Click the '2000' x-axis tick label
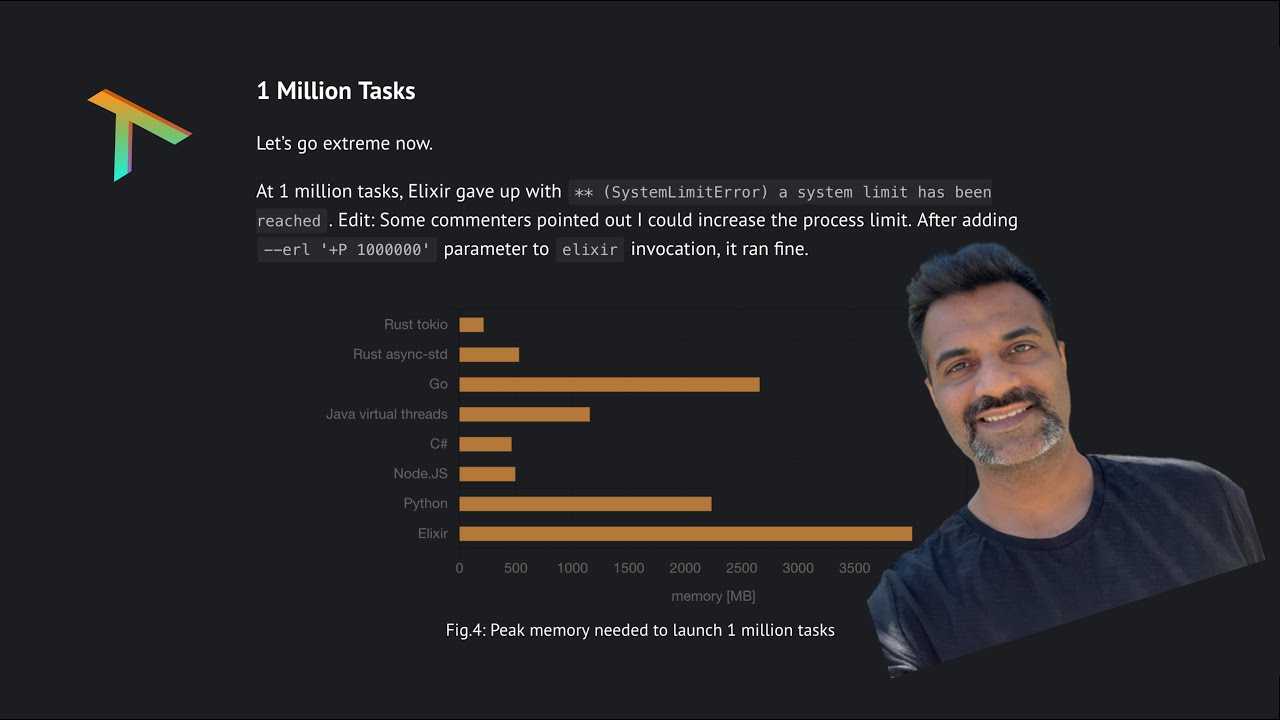The image size is (1280, 720). pyautogui.click(x=685, y=569)
